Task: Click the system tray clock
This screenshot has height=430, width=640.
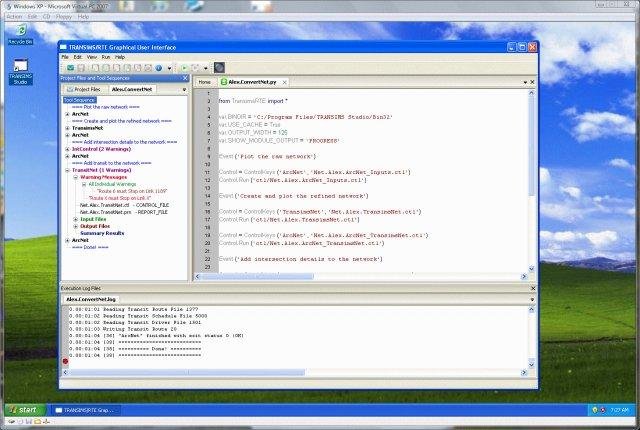Action: 620,410
